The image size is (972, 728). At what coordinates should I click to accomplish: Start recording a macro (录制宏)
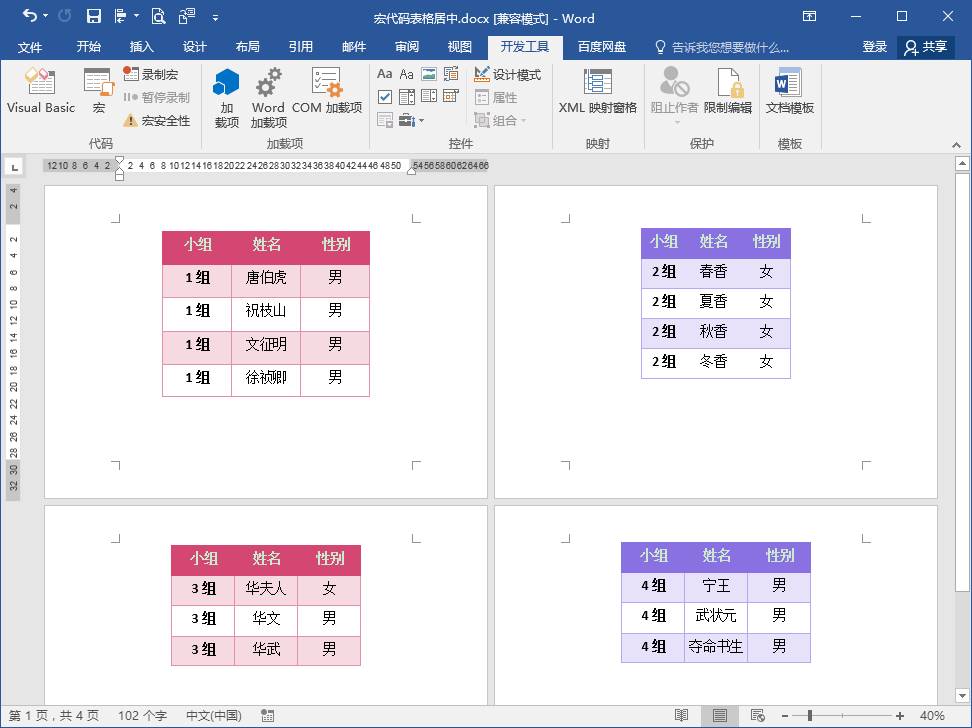[151, 74]
